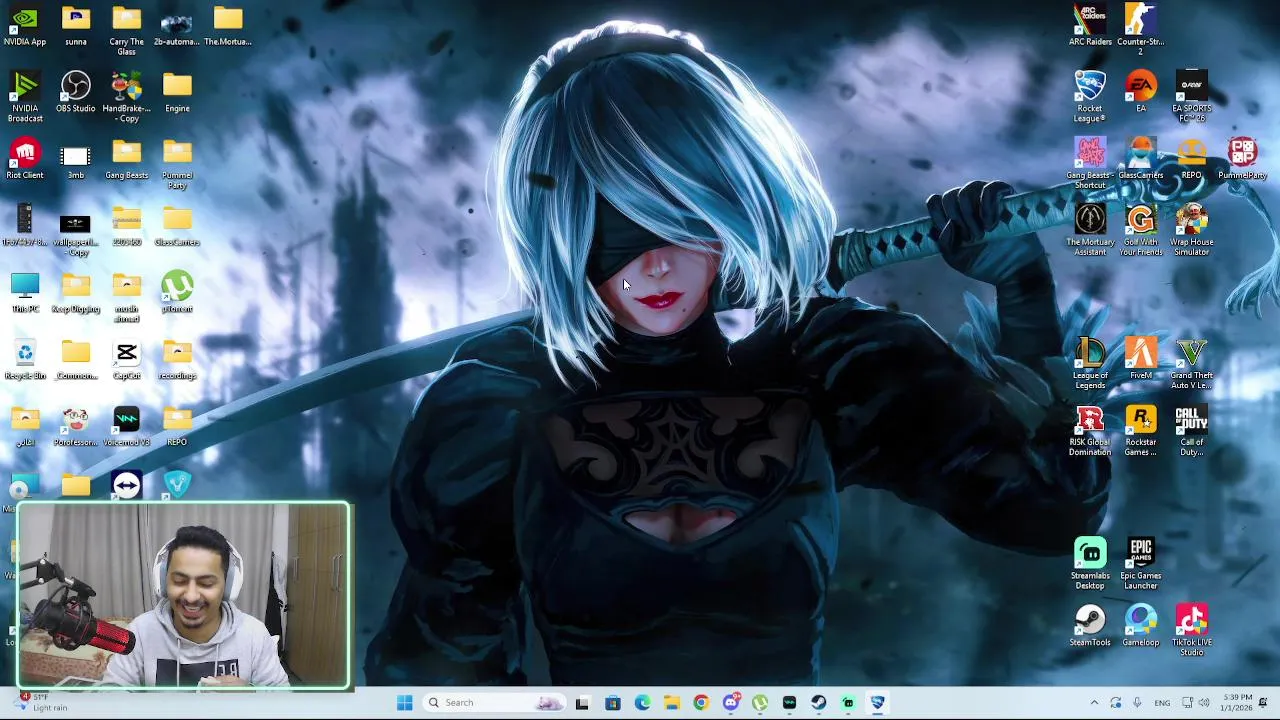1280x720 pixels.
Task: Select the PummelParty game shortcut icon
Action: click(x=1243, y=160)
